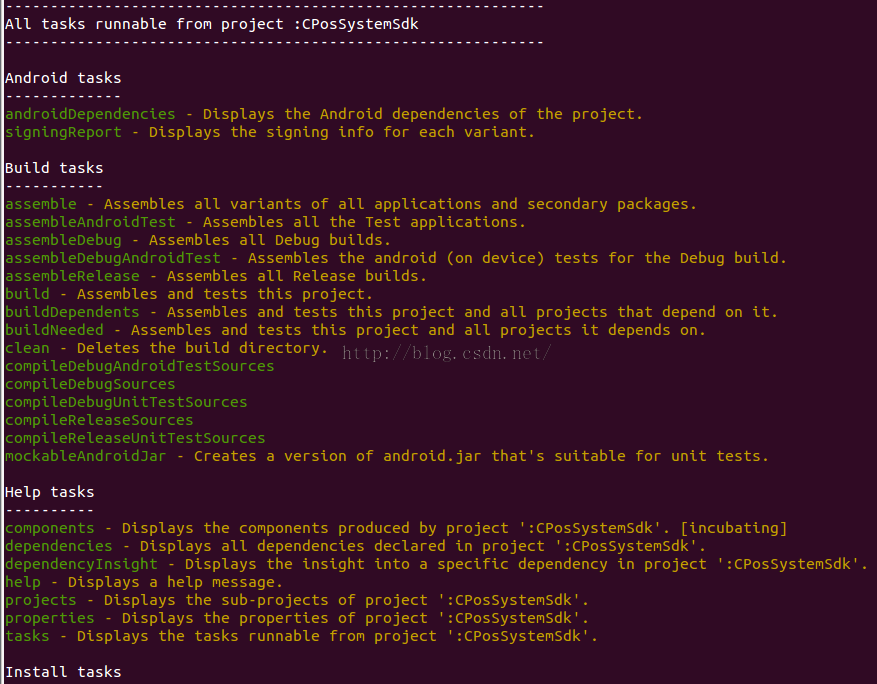This screenshot has width=877, height=684.
Task: Click the assembleDebug task name
Action: [x=63, y=240]
